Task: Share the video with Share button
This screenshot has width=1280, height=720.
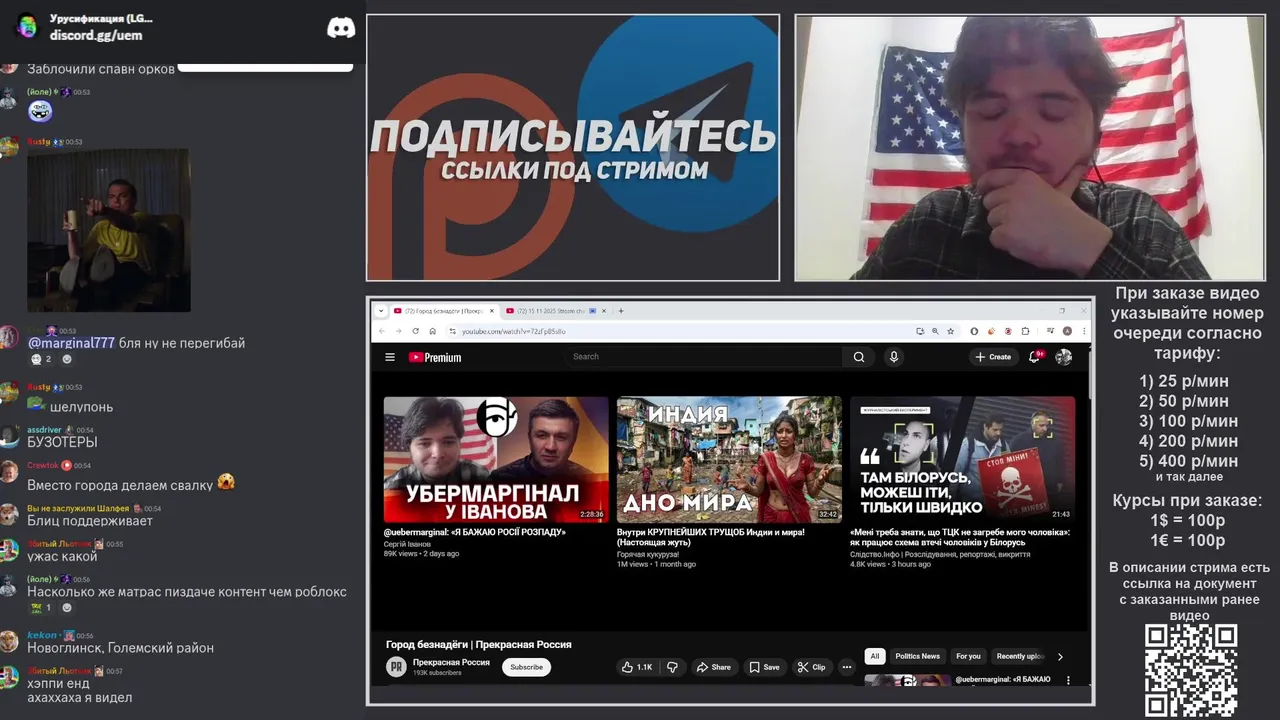Action: (714, 667)
